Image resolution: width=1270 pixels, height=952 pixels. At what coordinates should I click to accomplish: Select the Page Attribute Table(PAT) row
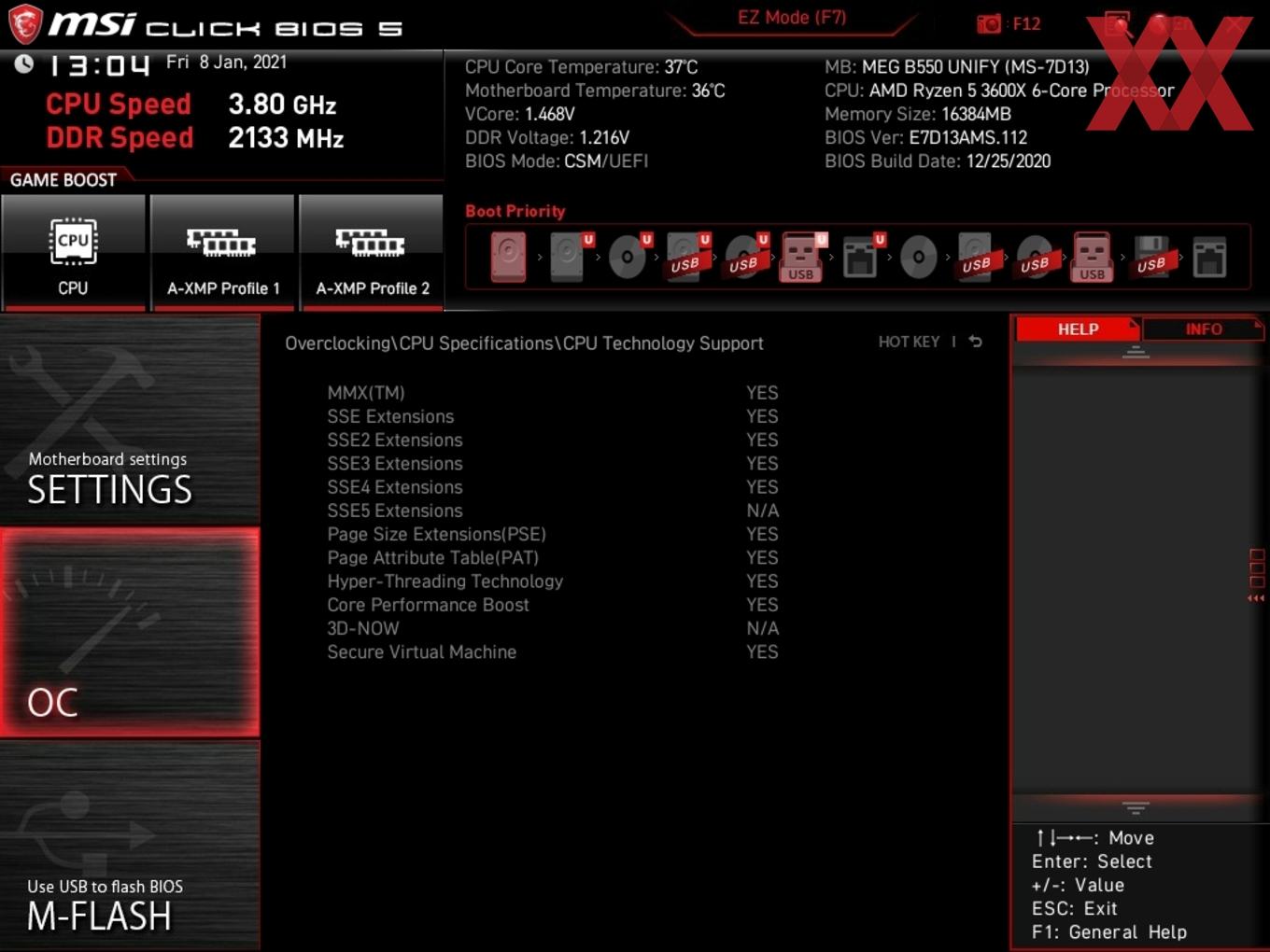[553, 557]
